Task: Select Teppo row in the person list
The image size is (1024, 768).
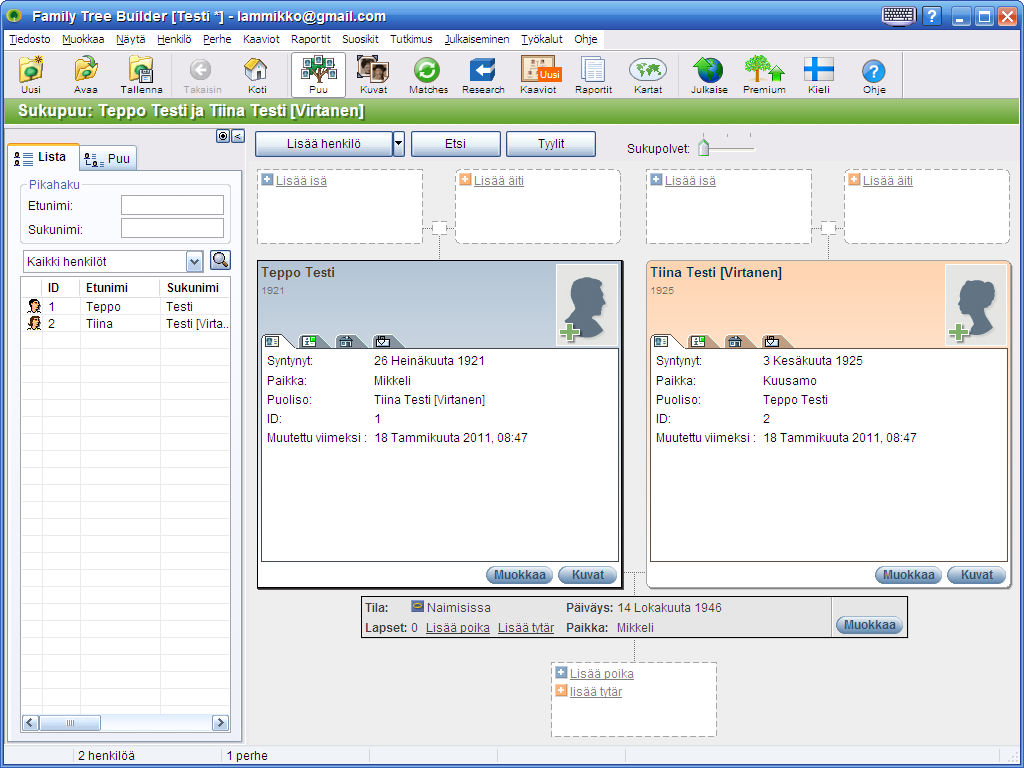Action: (x=126, y=306)
